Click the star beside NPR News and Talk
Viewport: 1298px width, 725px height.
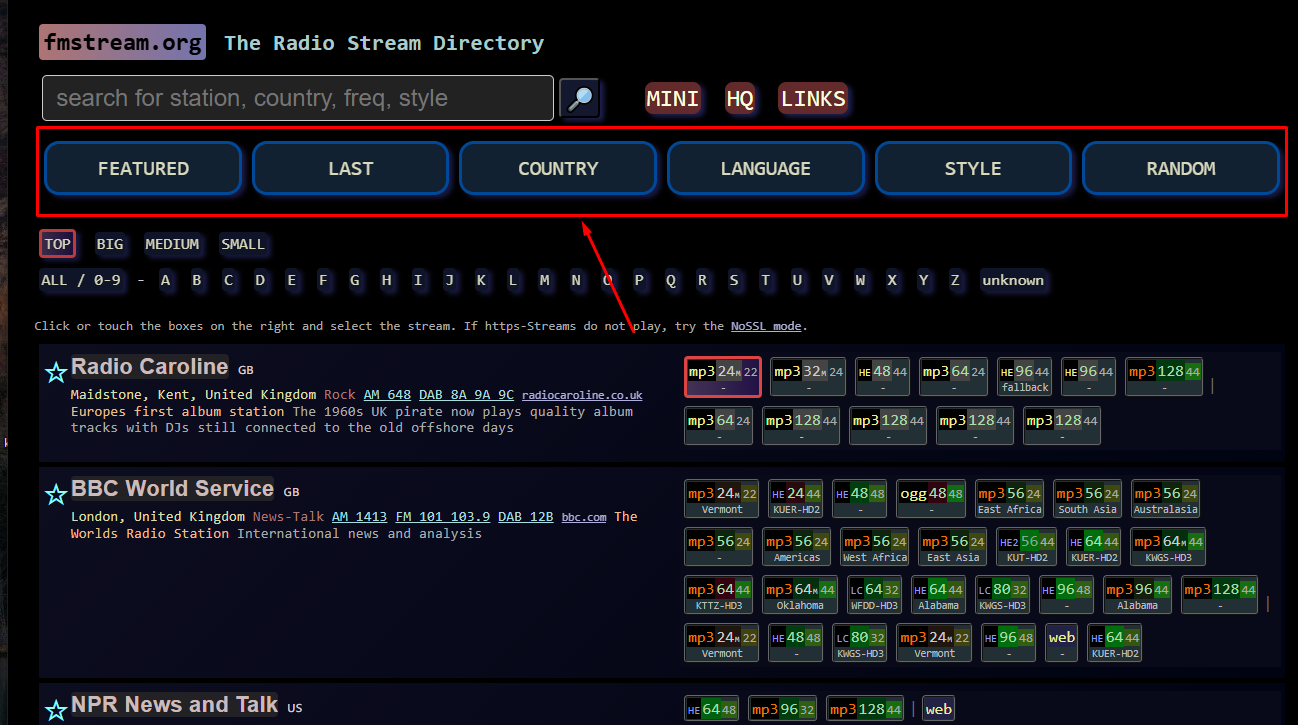click(56, 710)
